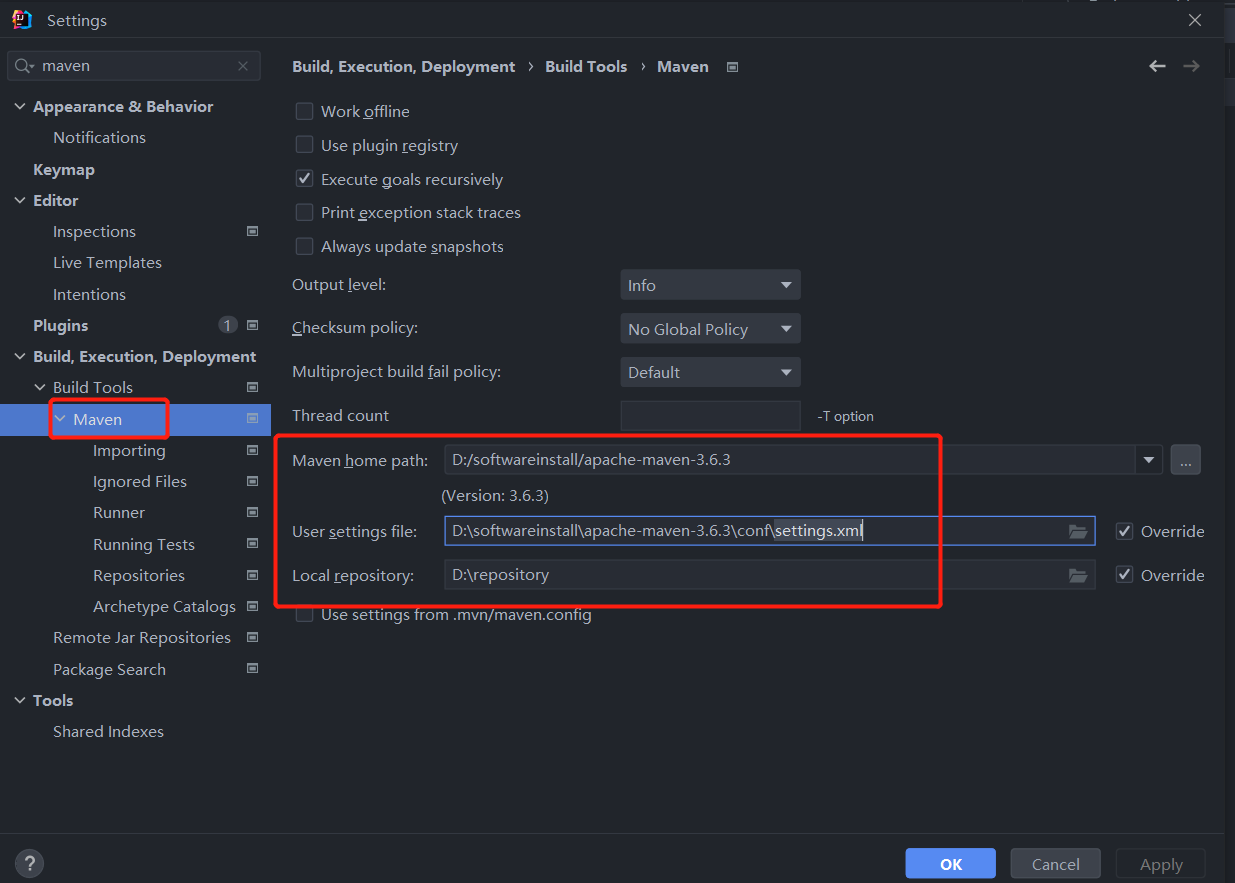Click into the Thread count field
The height and width of the screenshot is (883, 1235).
click(710, 416)
